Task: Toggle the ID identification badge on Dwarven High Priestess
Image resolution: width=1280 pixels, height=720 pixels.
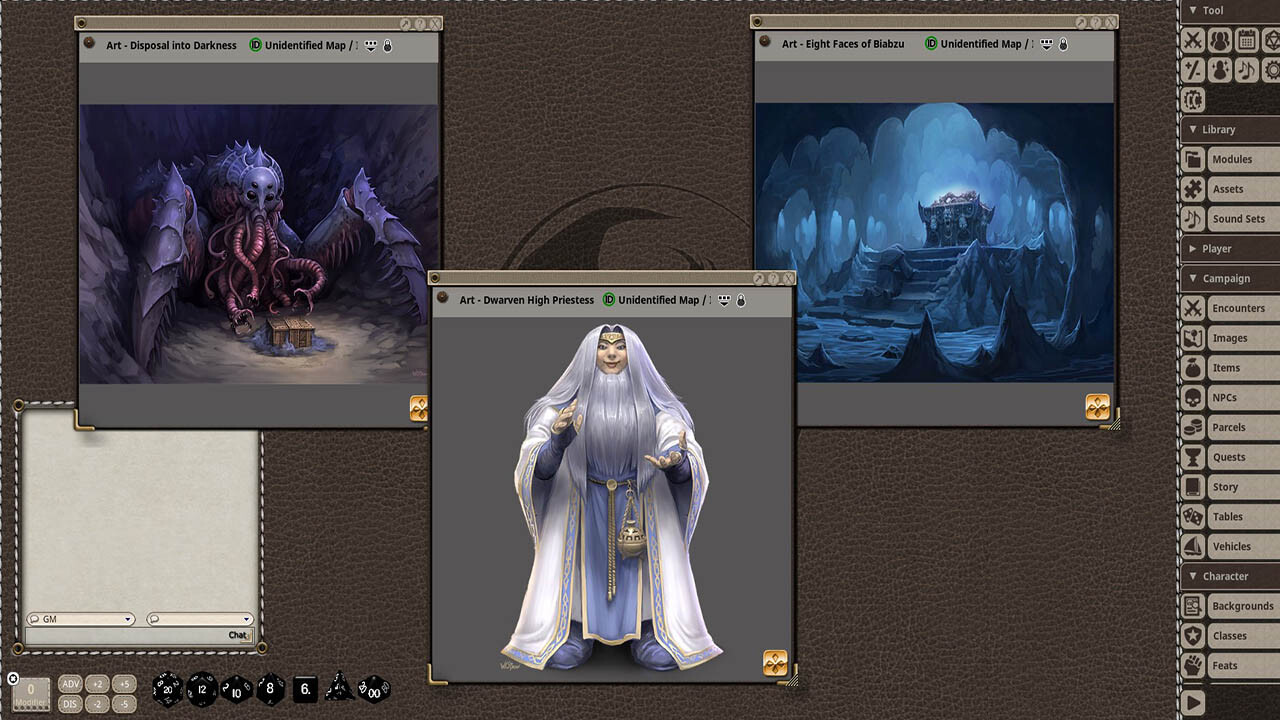Action: click(610, 299)
